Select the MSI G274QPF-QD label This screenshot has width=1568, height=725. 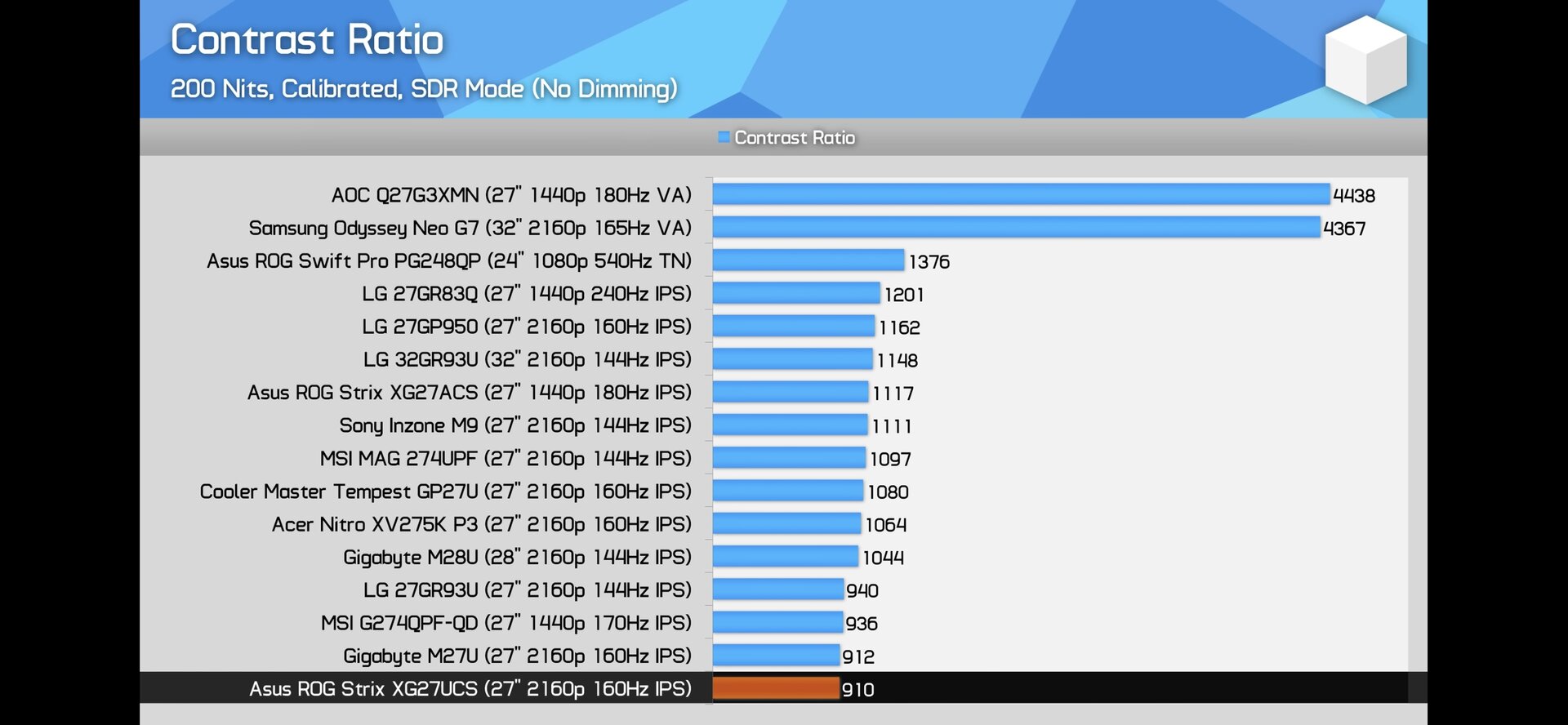[506, 623]
